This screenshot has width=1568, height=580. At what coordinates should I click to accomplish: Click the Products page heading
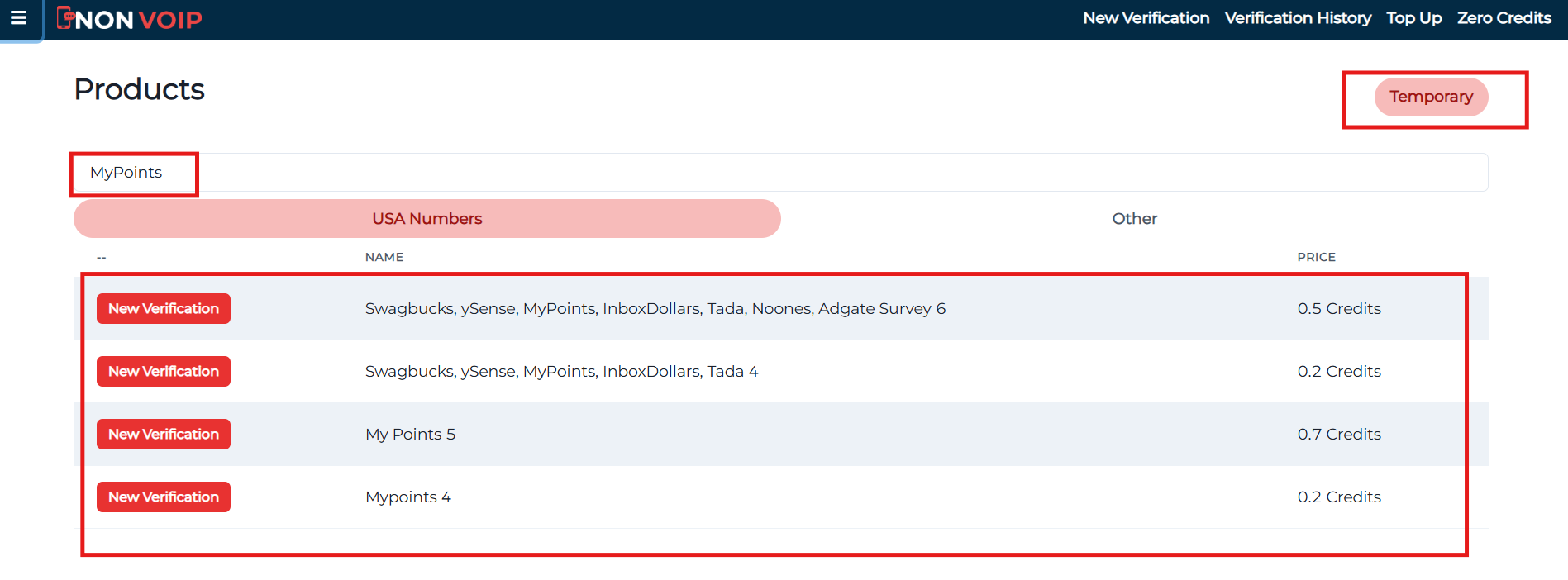(139, 89)
